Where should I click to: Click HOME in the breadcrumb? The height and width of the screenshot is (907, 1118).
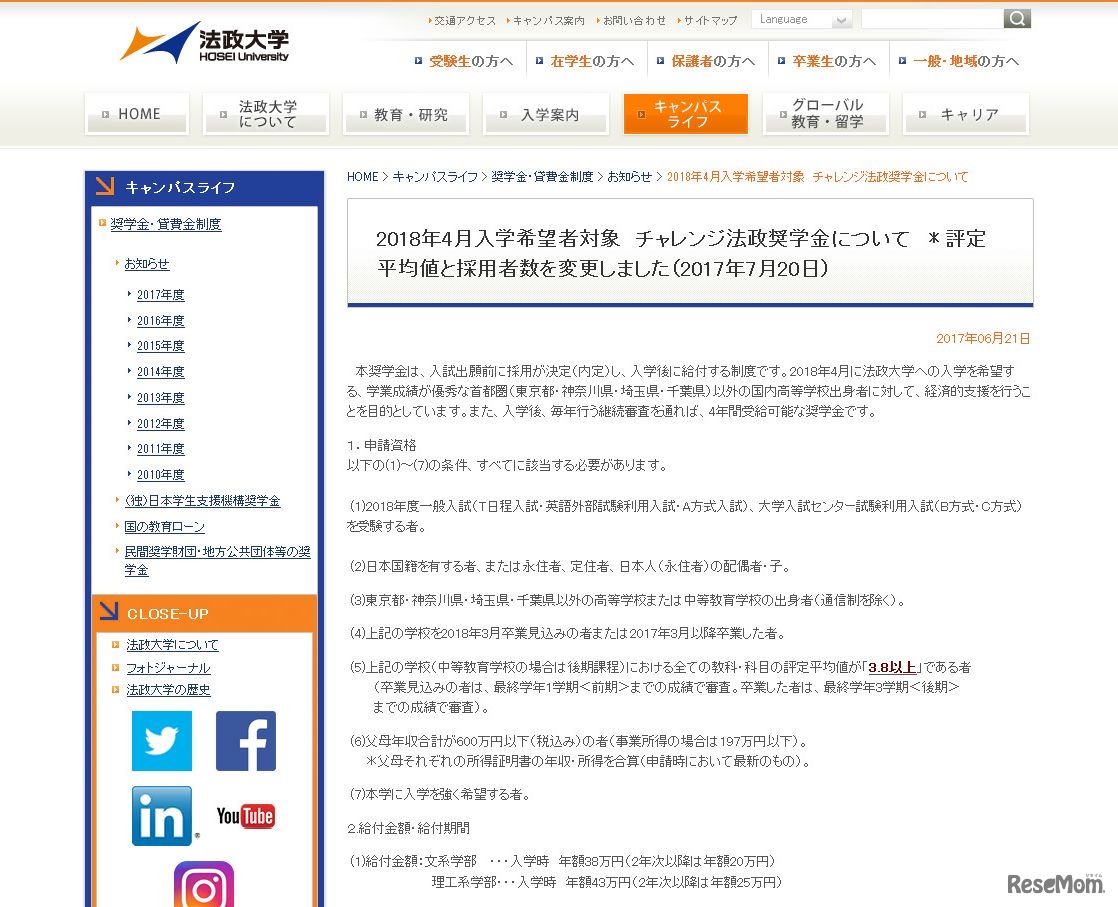click(x=362, y=177)
